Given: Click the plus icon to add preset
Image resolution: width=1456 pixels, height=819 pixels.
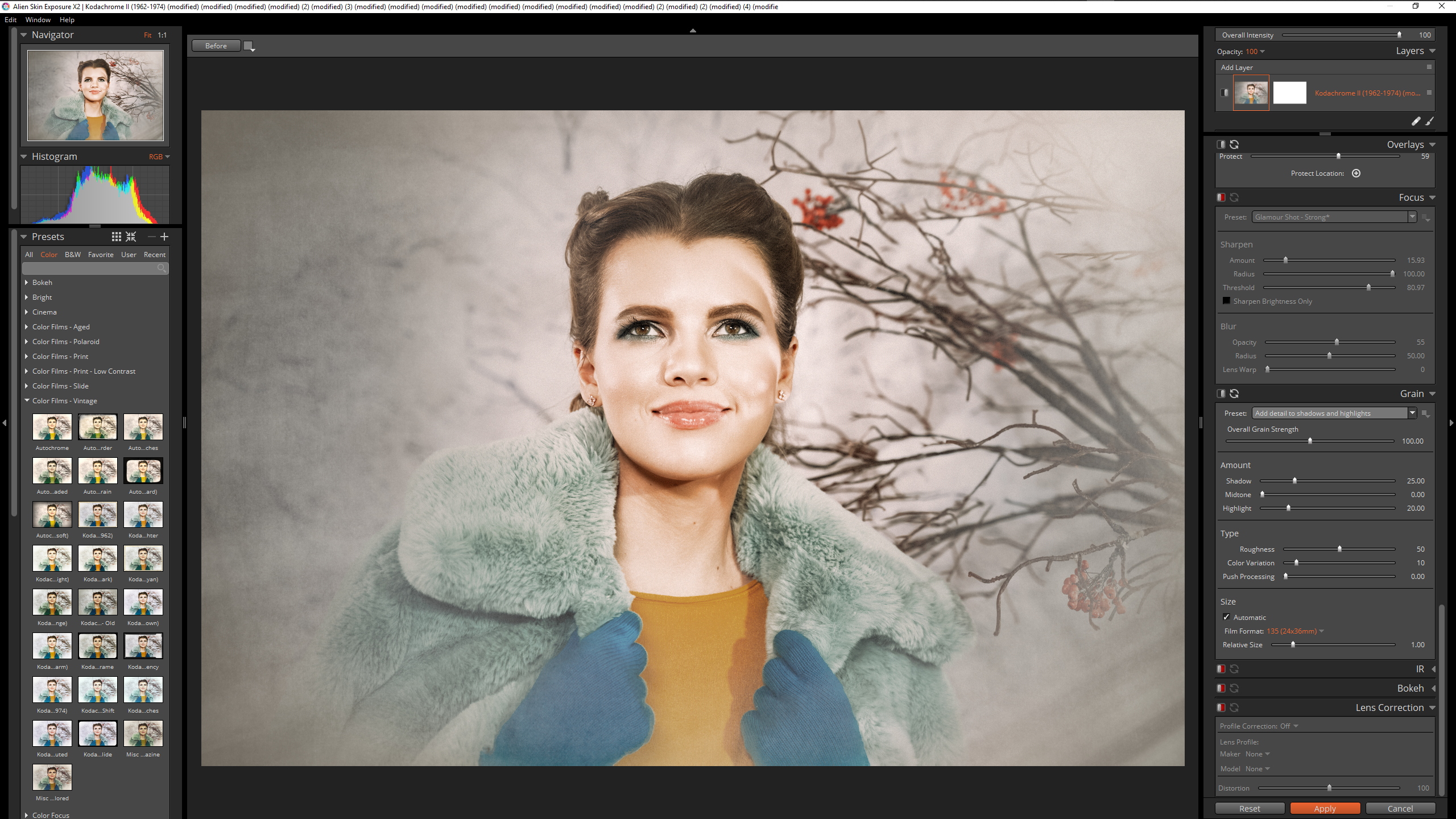Looking at the screenshot, I should tap(164, 237).
